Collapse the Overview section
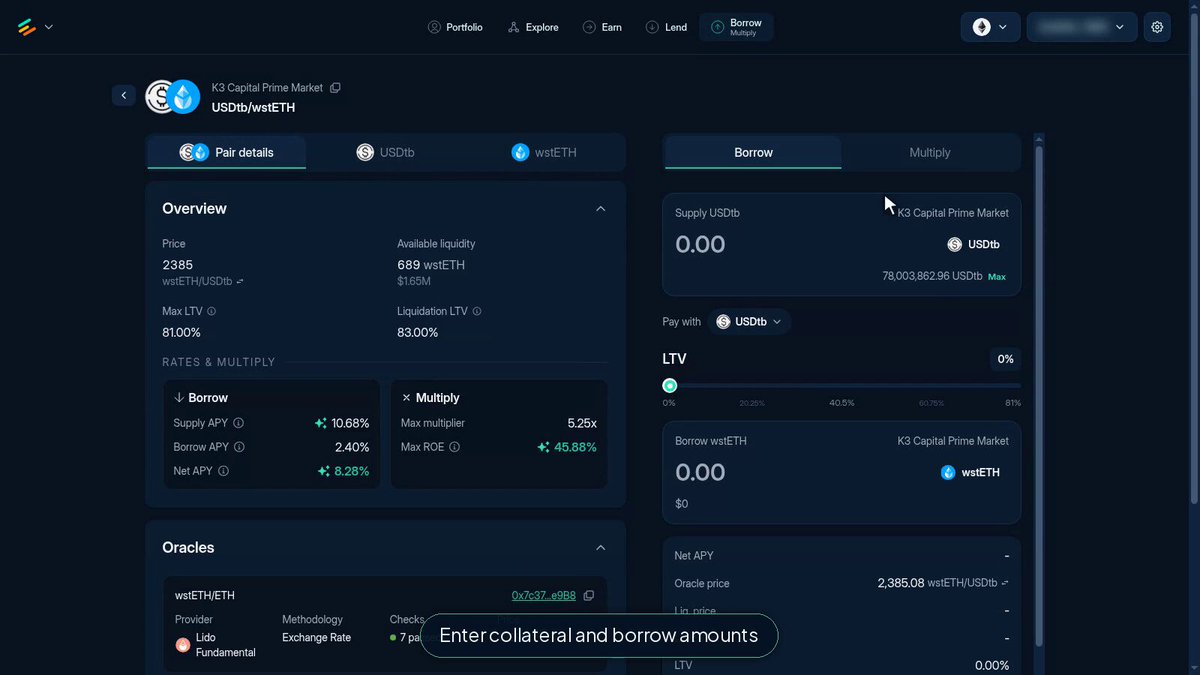The height and width of the screenshot is (675, 1200). pyautogui.click(x=600, y=209)
